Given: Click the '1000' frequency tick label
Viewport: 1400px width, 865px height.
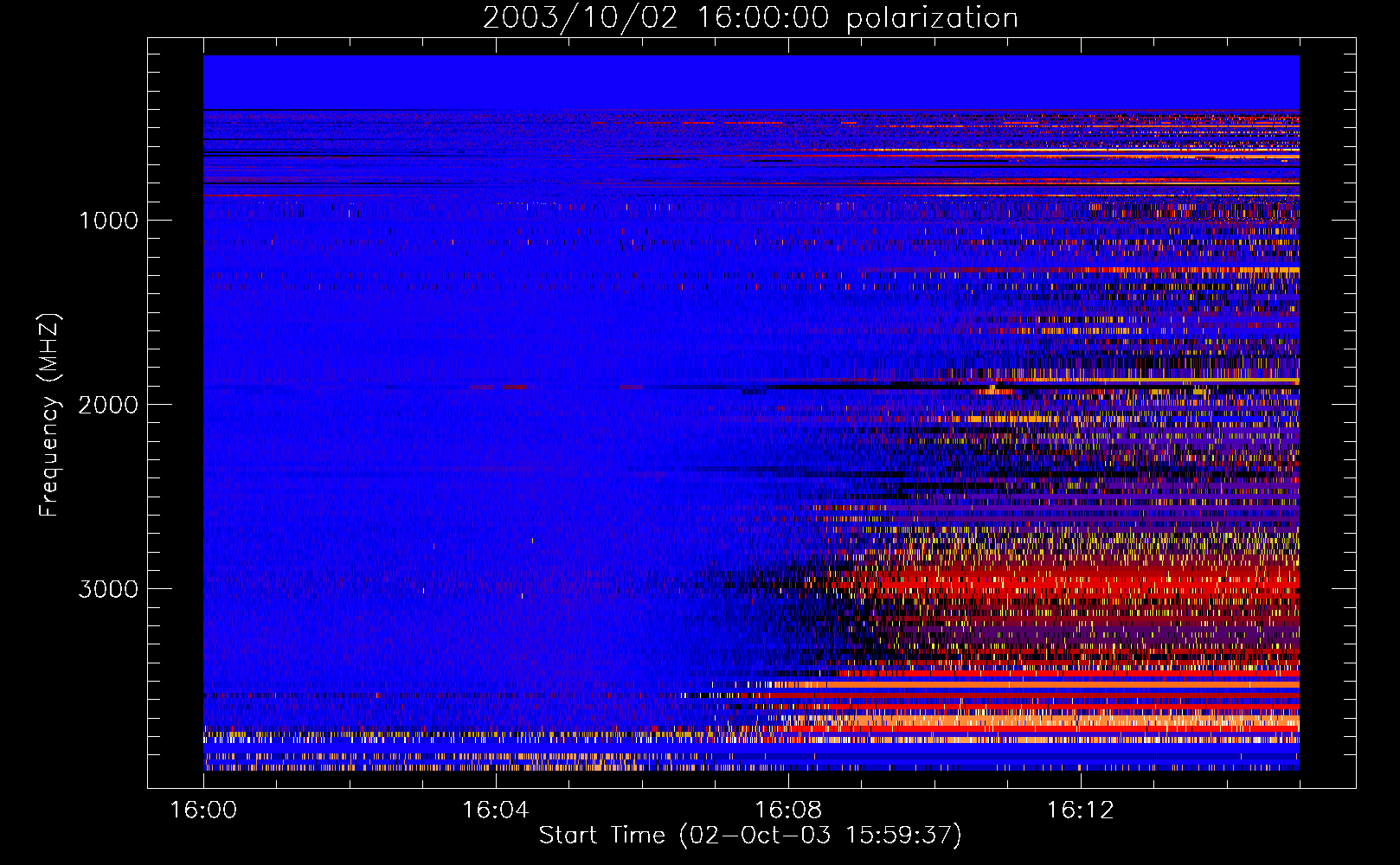Looking at the screenshot, I should (108, 221).
